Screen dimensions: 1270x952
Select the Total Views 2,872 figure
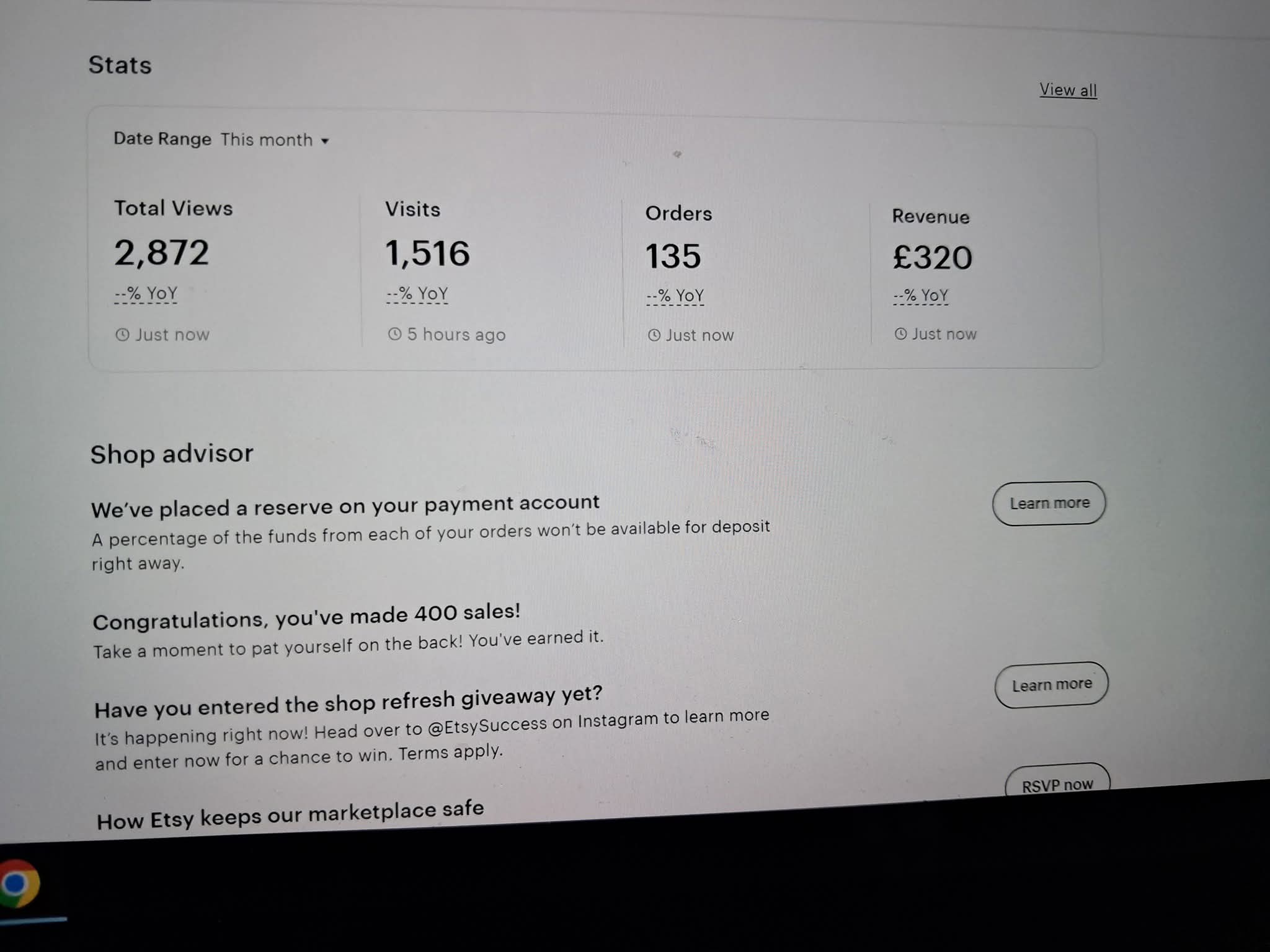161,253
